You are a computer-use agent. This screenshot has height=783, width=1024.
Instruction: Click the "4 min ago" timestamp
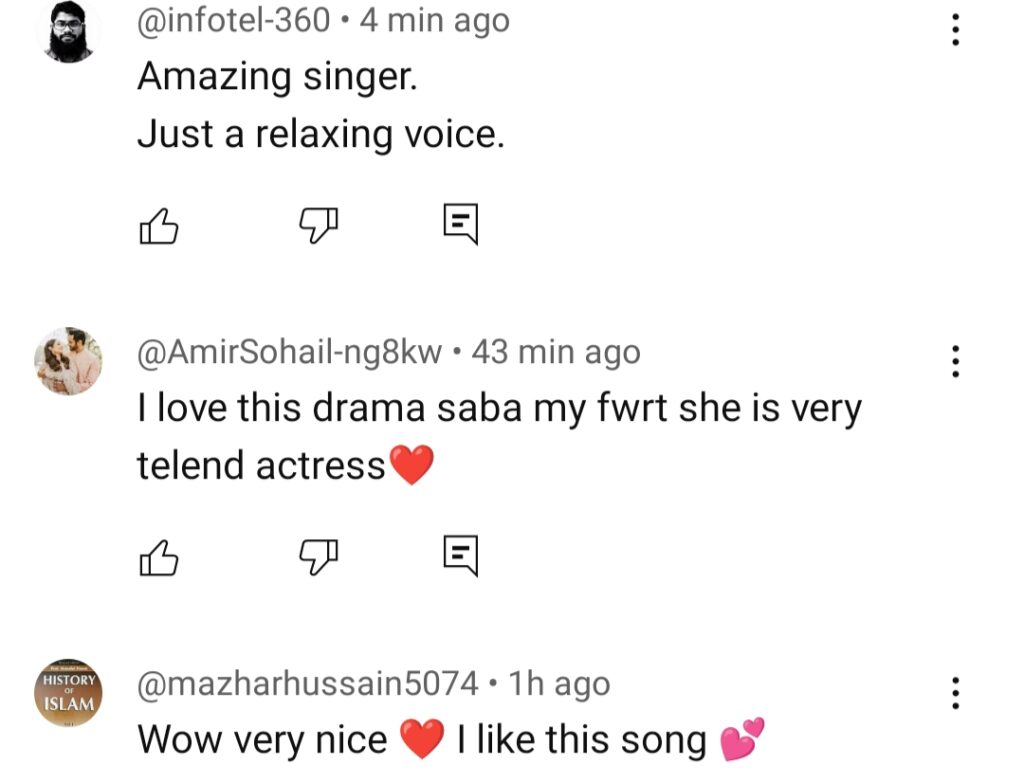[433, 20]
